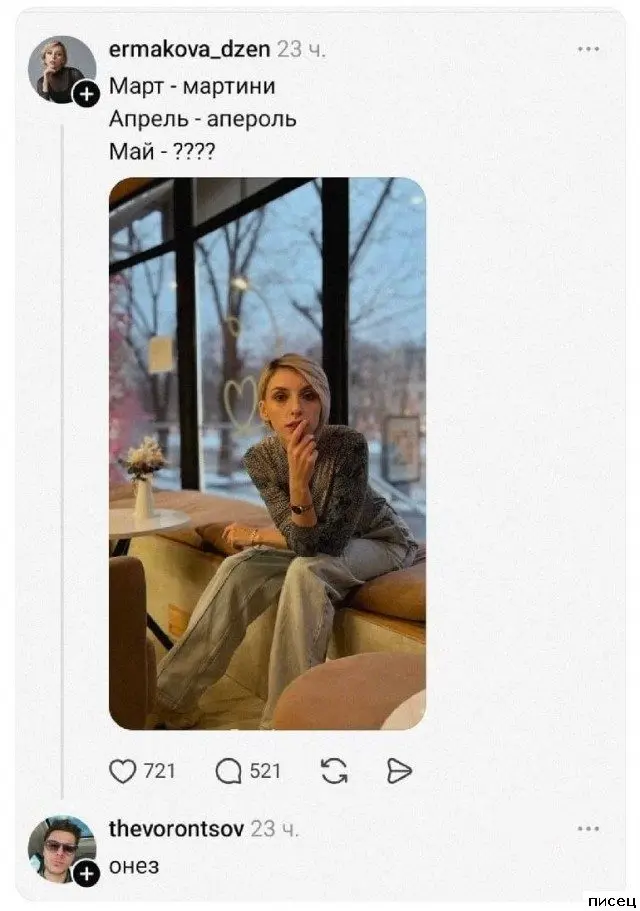Share the post with paper plane icon
Image resolution: width=640 pixels, height=911 pixels.
pyautogui.click(x=398, y=770)
